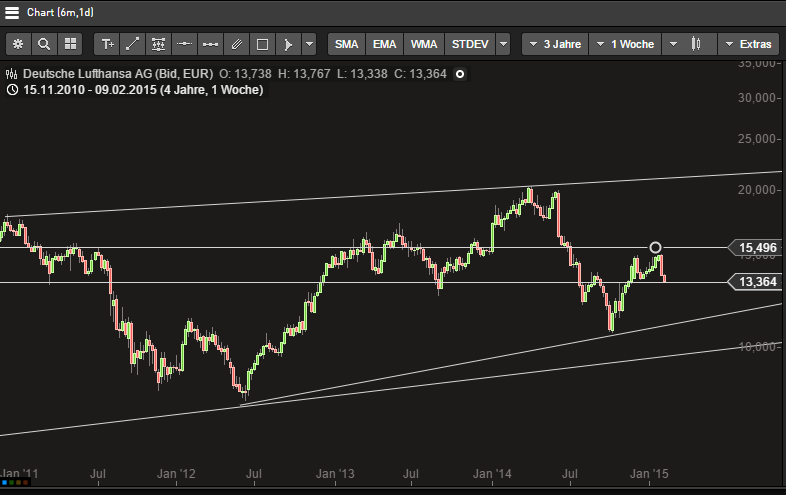Toggle the circle marker next to close price

pyautogui.click(x=459, y=74)
